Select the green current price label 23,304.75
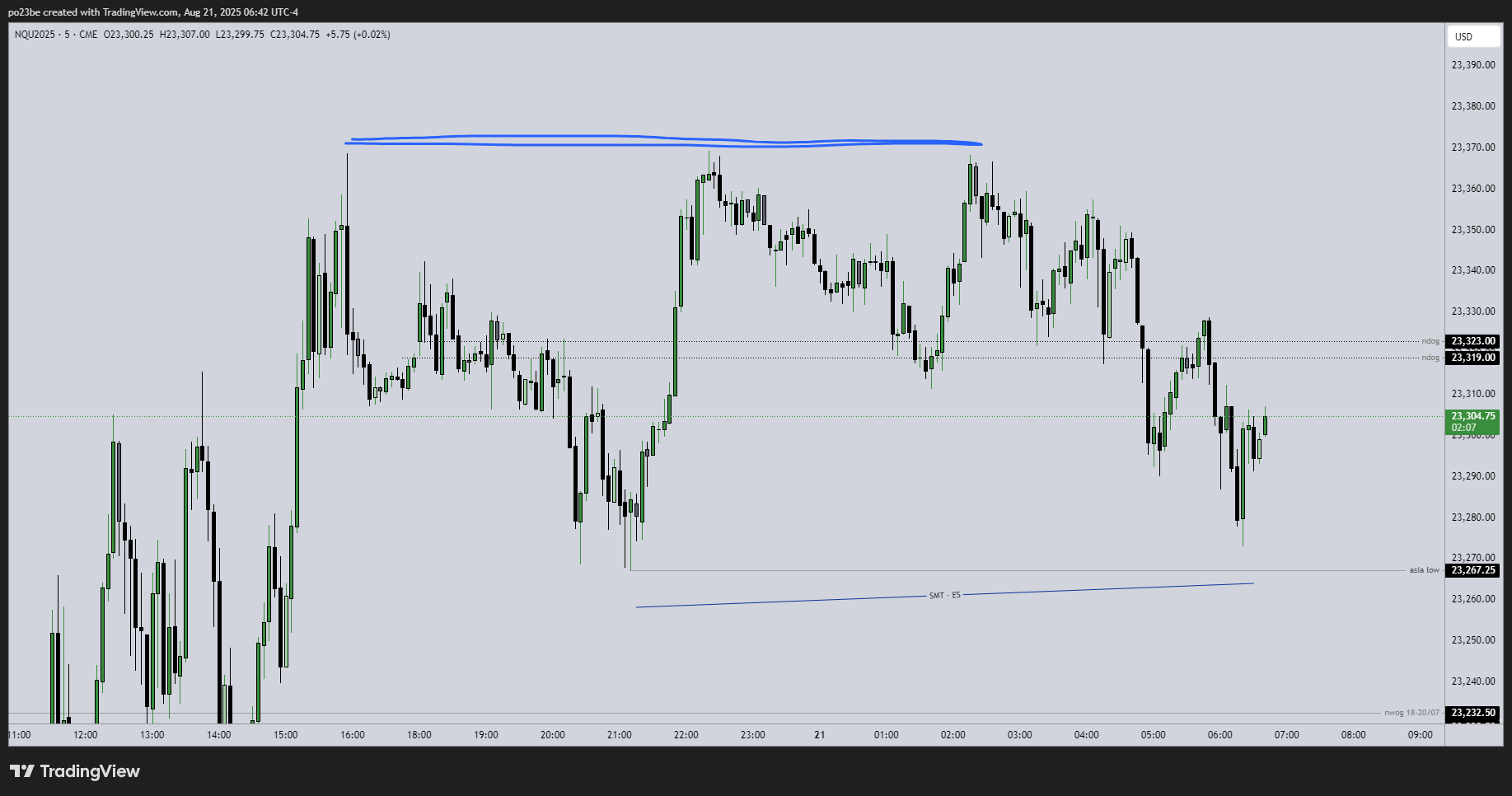The image size is (1512, 796). tap(1472, 417)
